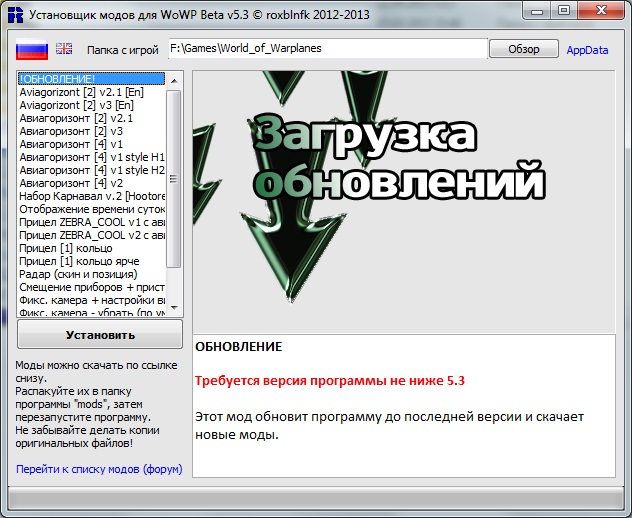Open folder browser with Обзор button
632x518 pixels.
click(524, 49)
